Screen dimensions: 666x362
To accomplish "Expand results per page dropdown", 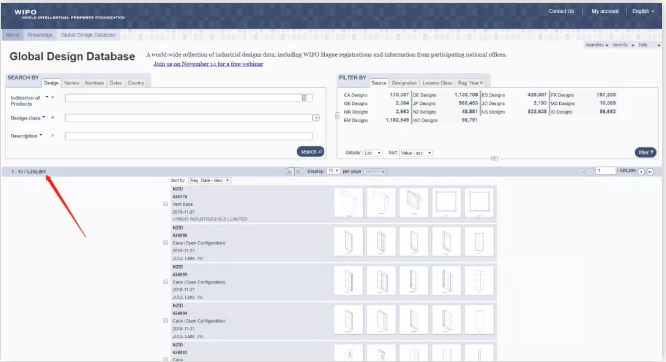I will (333, 171).
